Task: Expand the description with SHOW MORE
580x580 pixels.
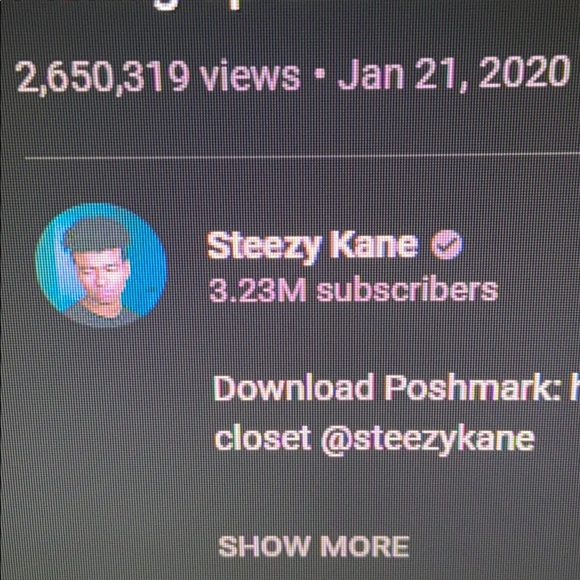Action: pos(314,546)
